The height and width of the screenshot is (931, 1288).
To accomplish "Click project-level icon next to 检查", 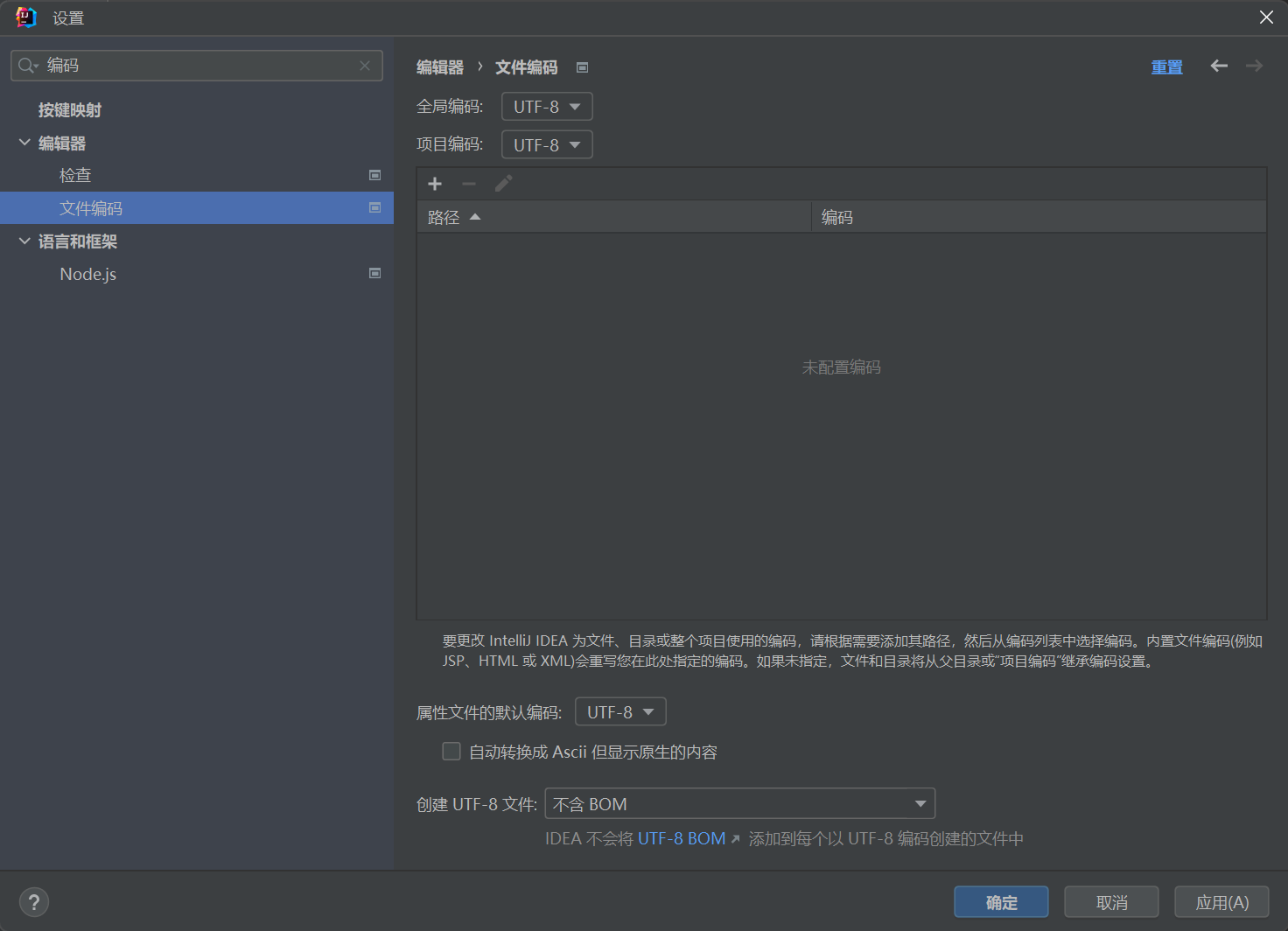I will [x=374, y=175].
